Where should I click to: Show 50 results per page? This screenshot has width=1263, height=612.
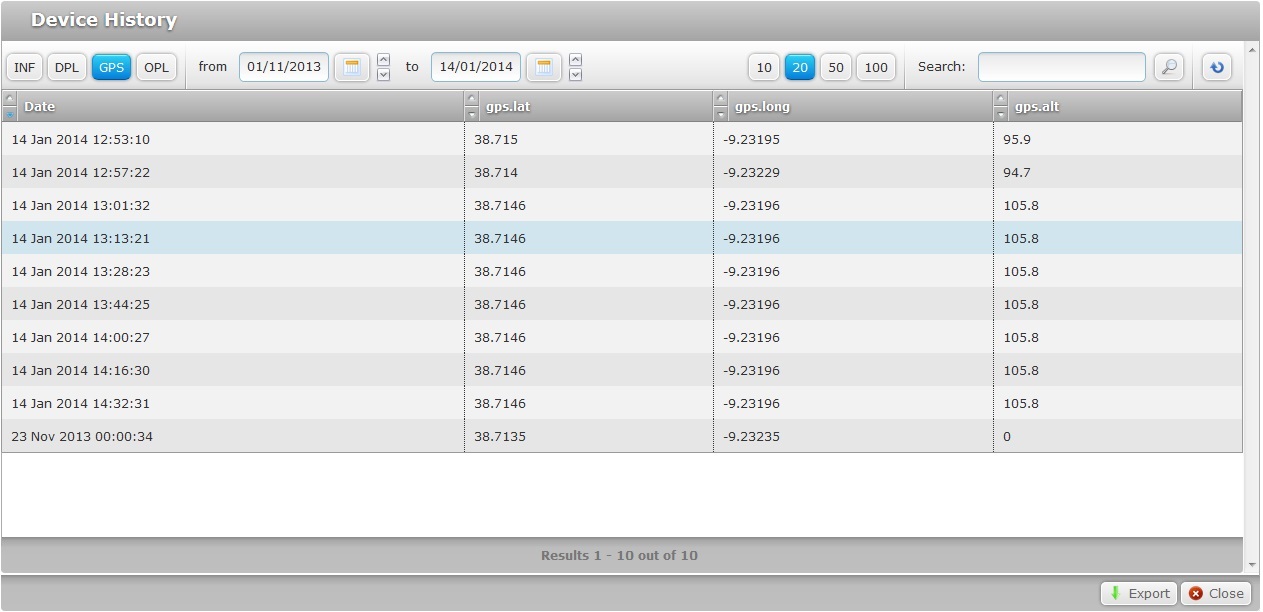835,67
